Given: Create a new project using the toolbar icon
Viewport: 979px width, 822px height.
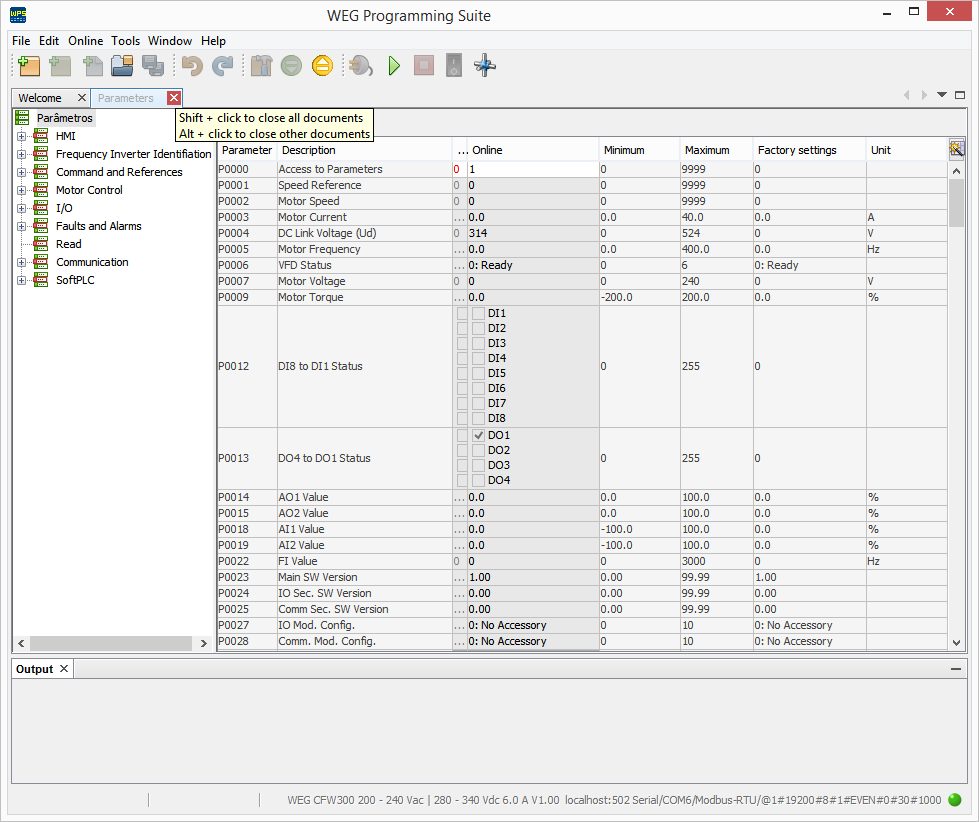Looking at the screenshot, I should (x=28, y=65).
